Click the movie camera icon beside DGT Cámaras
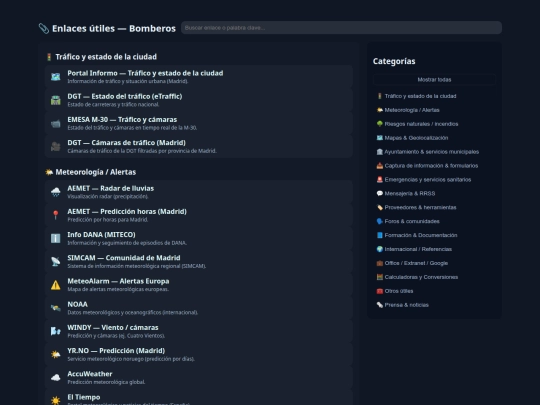This screenshot has width=540, height=405. tap(55, 146)
